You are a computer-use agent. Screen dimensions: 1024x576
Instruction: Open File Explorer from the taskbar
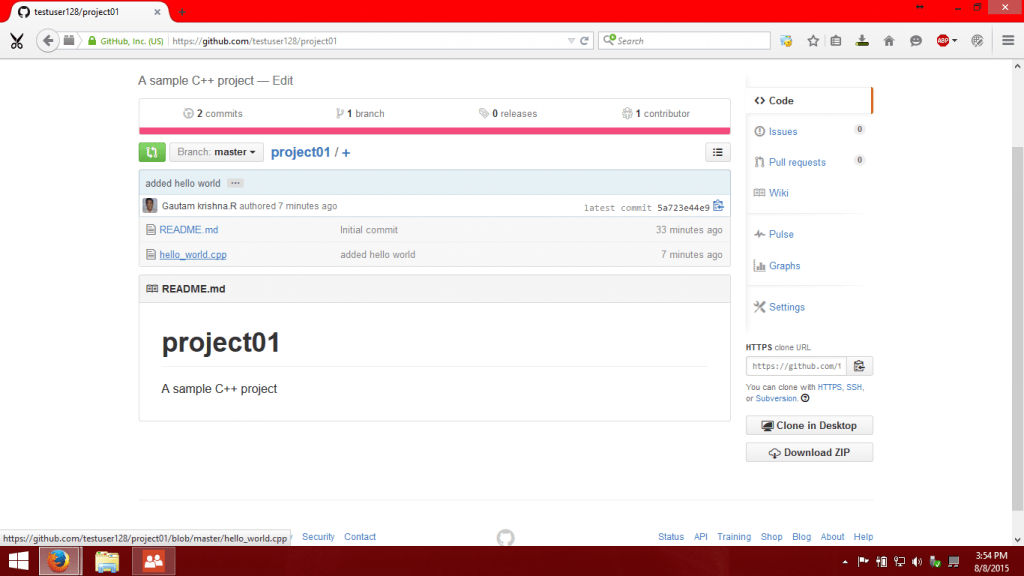pyautogui.click(x=106, y=561)
